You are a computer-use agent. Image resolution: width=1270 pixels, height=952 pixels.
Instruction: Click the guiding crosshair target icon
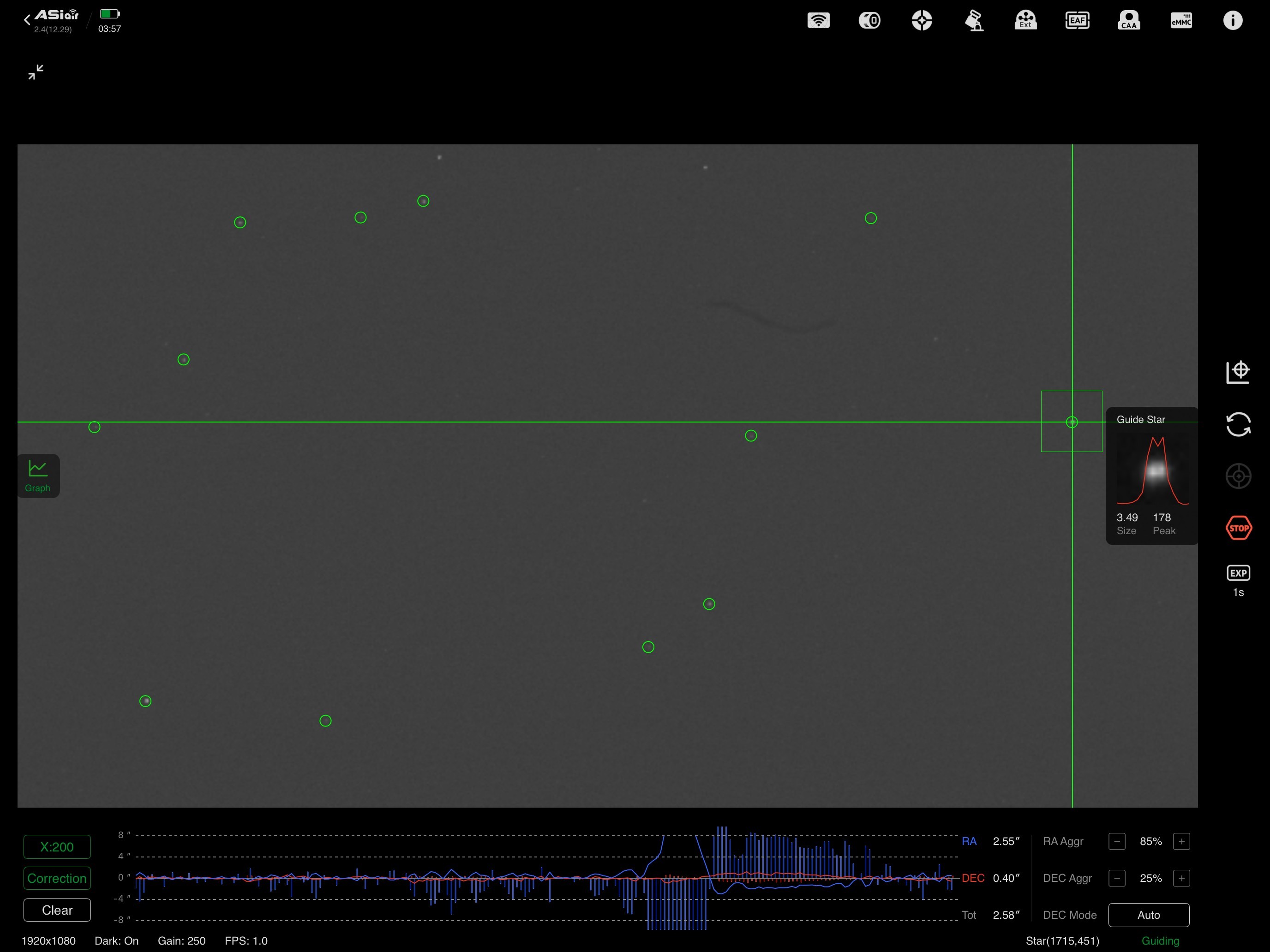pos(1239,476)
